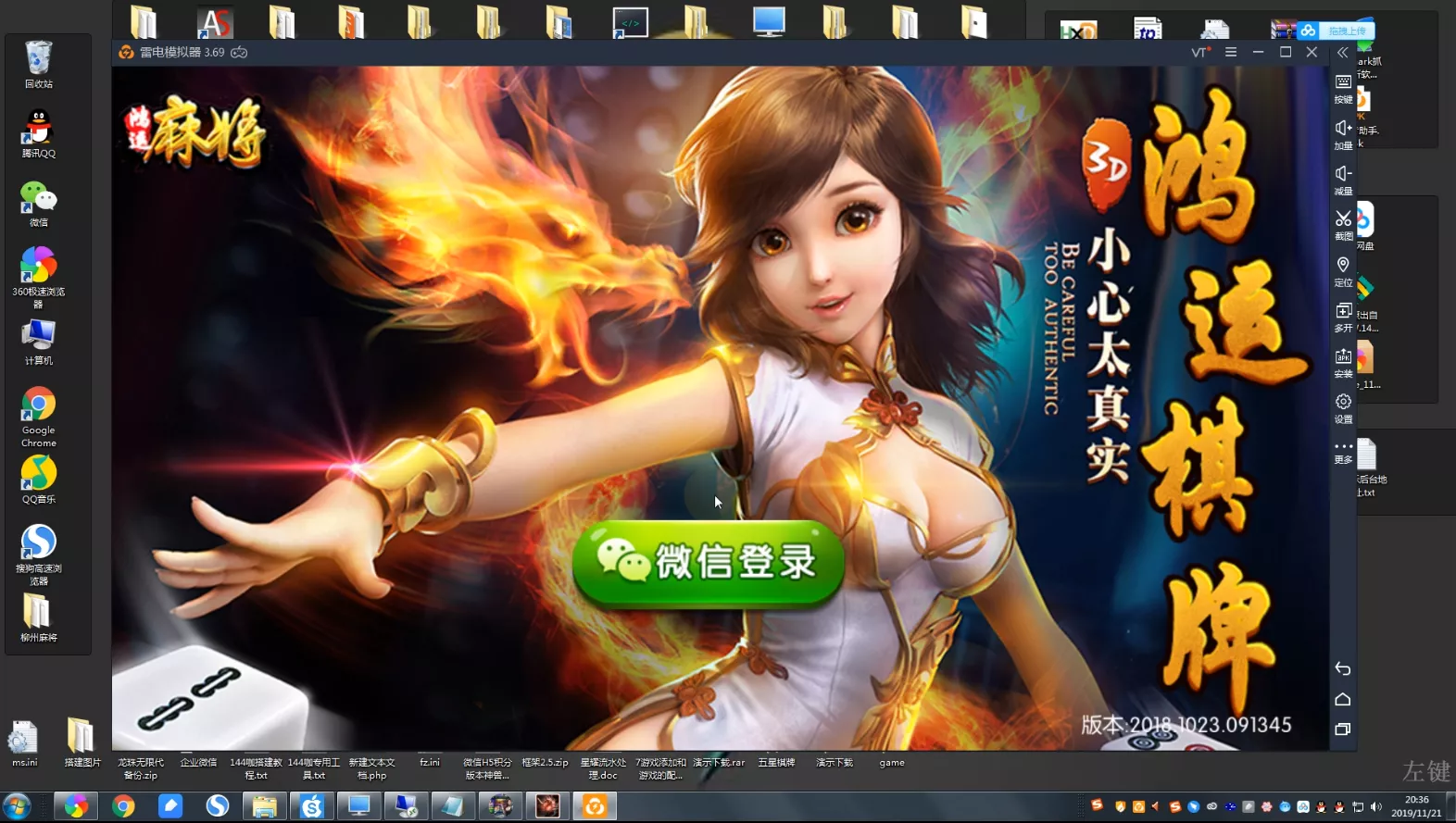Open the 腾讯QQ desktop shortcut
The image size is (1456, 823).
click(x=39, y=134)
